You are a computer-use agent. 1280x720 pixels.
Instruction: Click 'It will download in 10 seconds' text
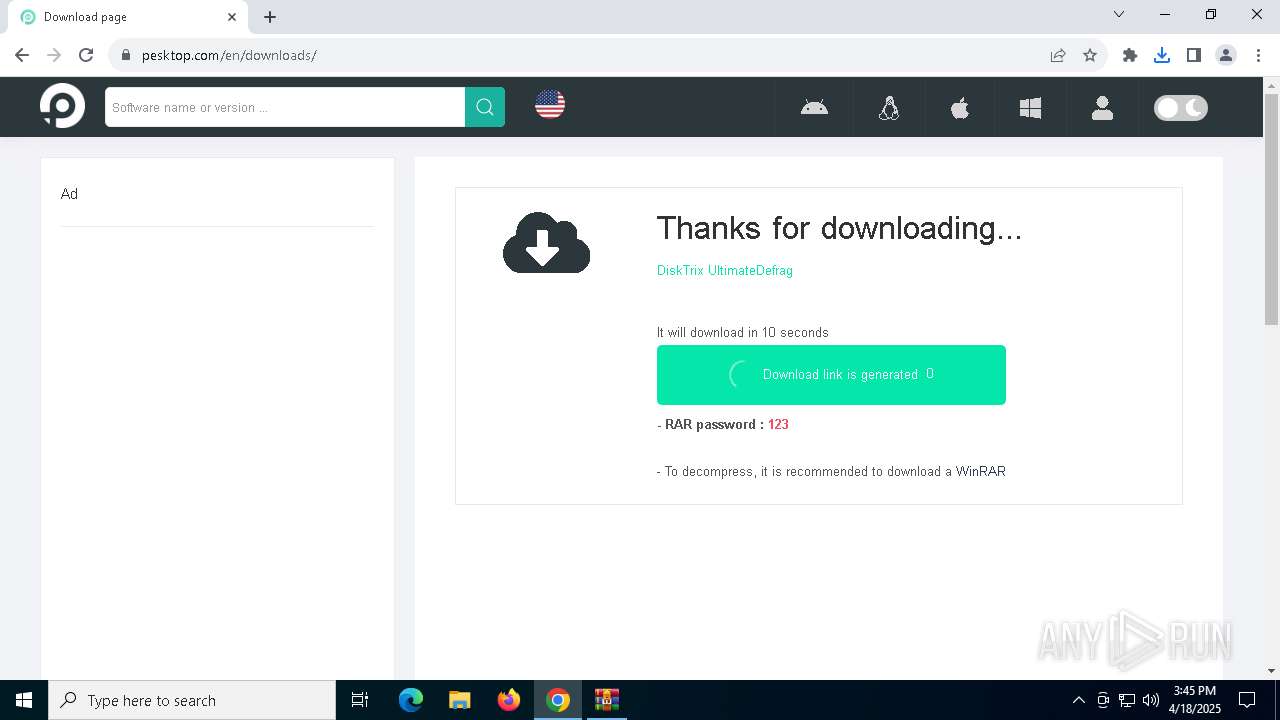click(743, 332)
